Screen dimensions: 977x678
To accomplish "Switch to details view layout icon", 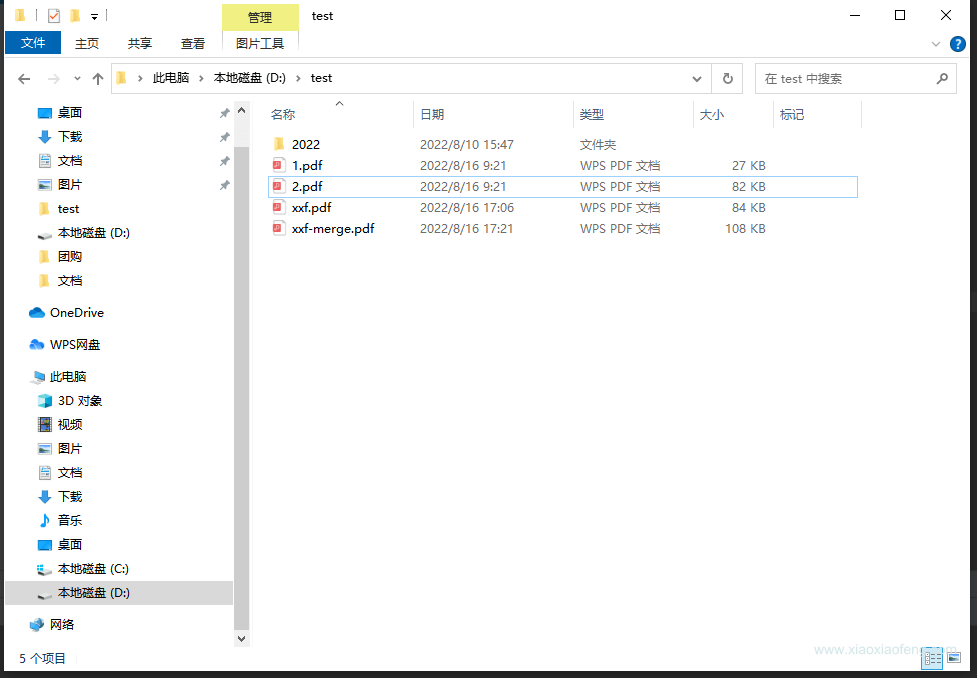I will click(933, 658).
